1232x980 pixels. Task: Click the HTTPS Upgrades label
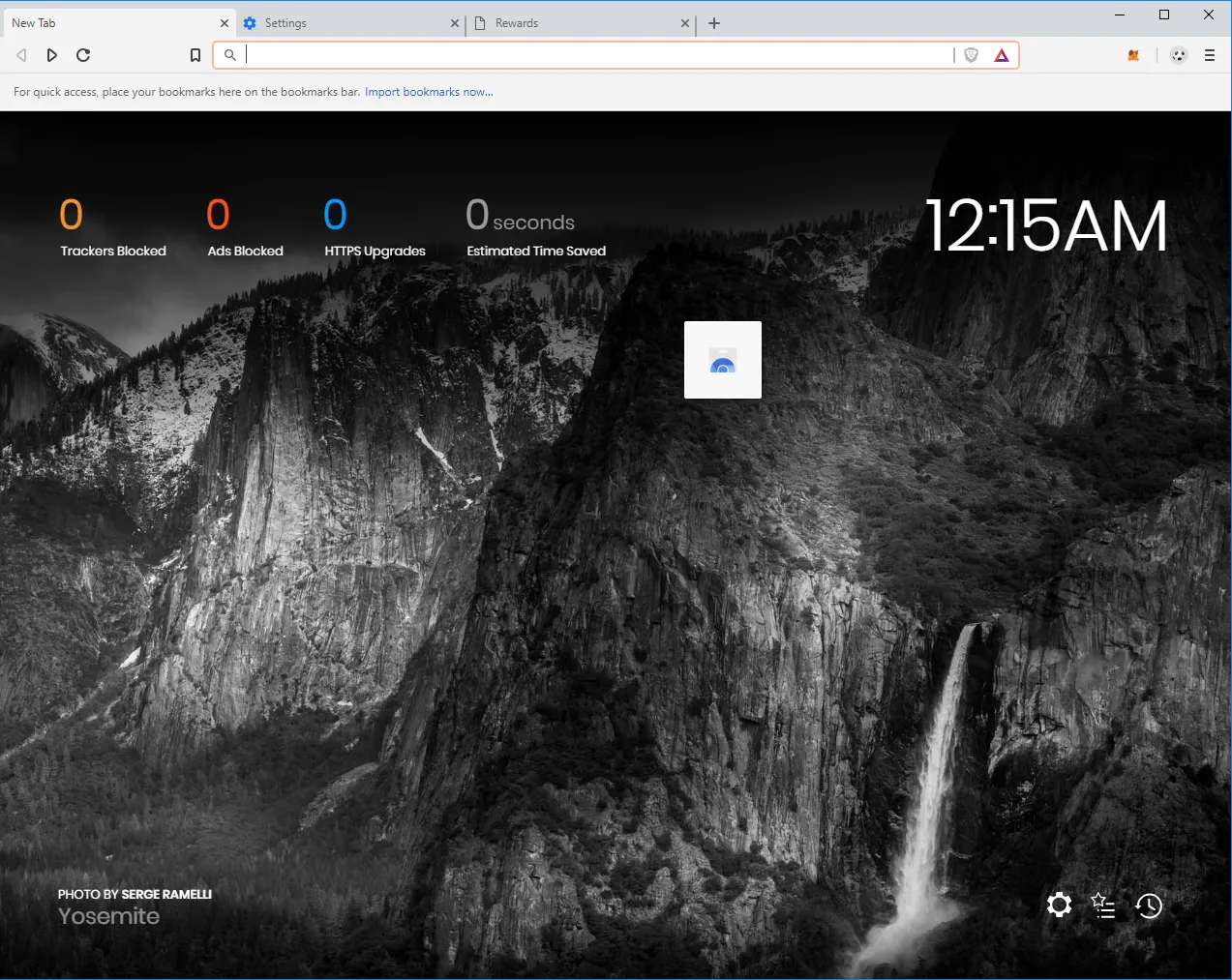(x=376, y=251)
